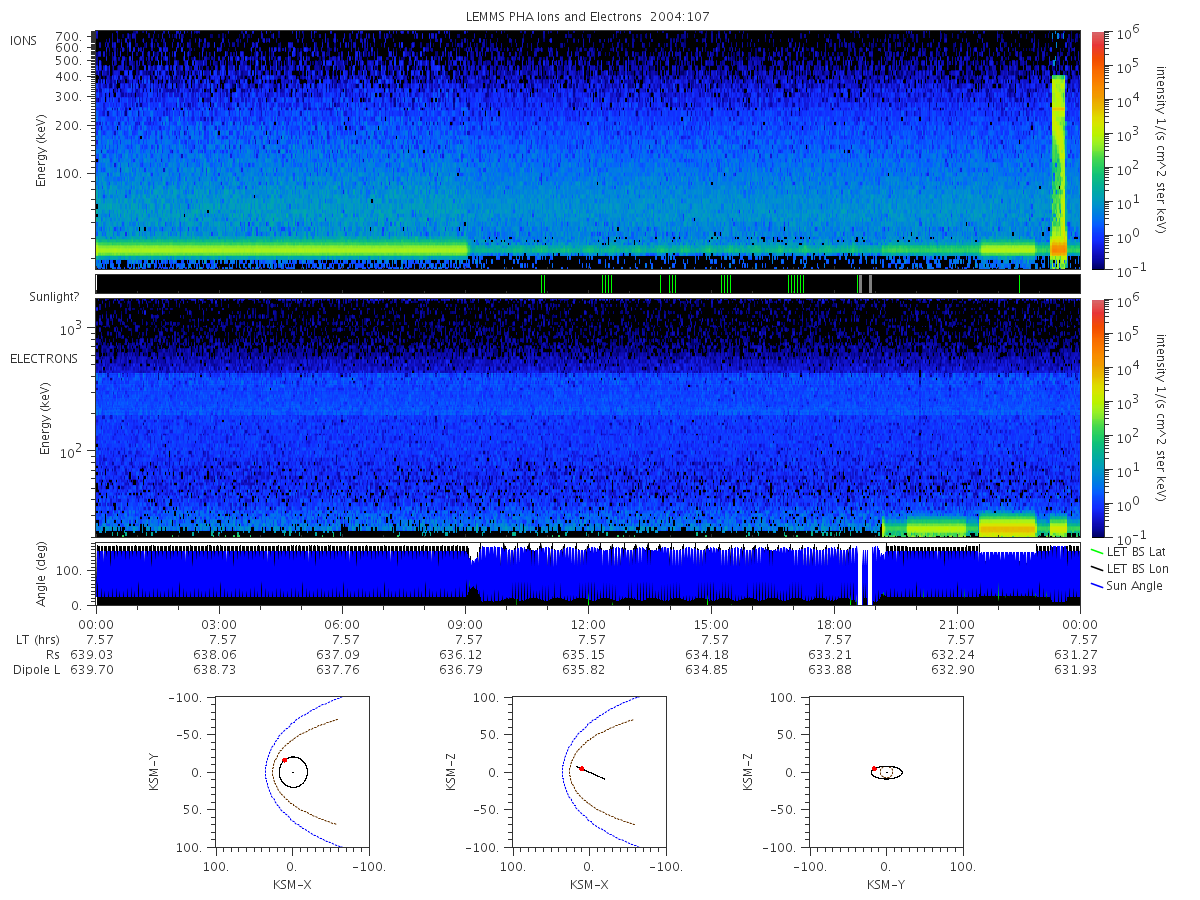Viewport: 1200px width, 900px height.
Task: Click the electrons panel "Energy (keV)" axis label
Action: point(45,419)
